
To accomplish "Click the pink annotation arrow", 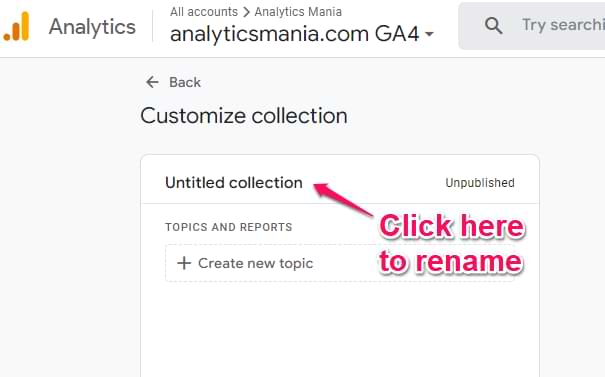I will [343, 199].
